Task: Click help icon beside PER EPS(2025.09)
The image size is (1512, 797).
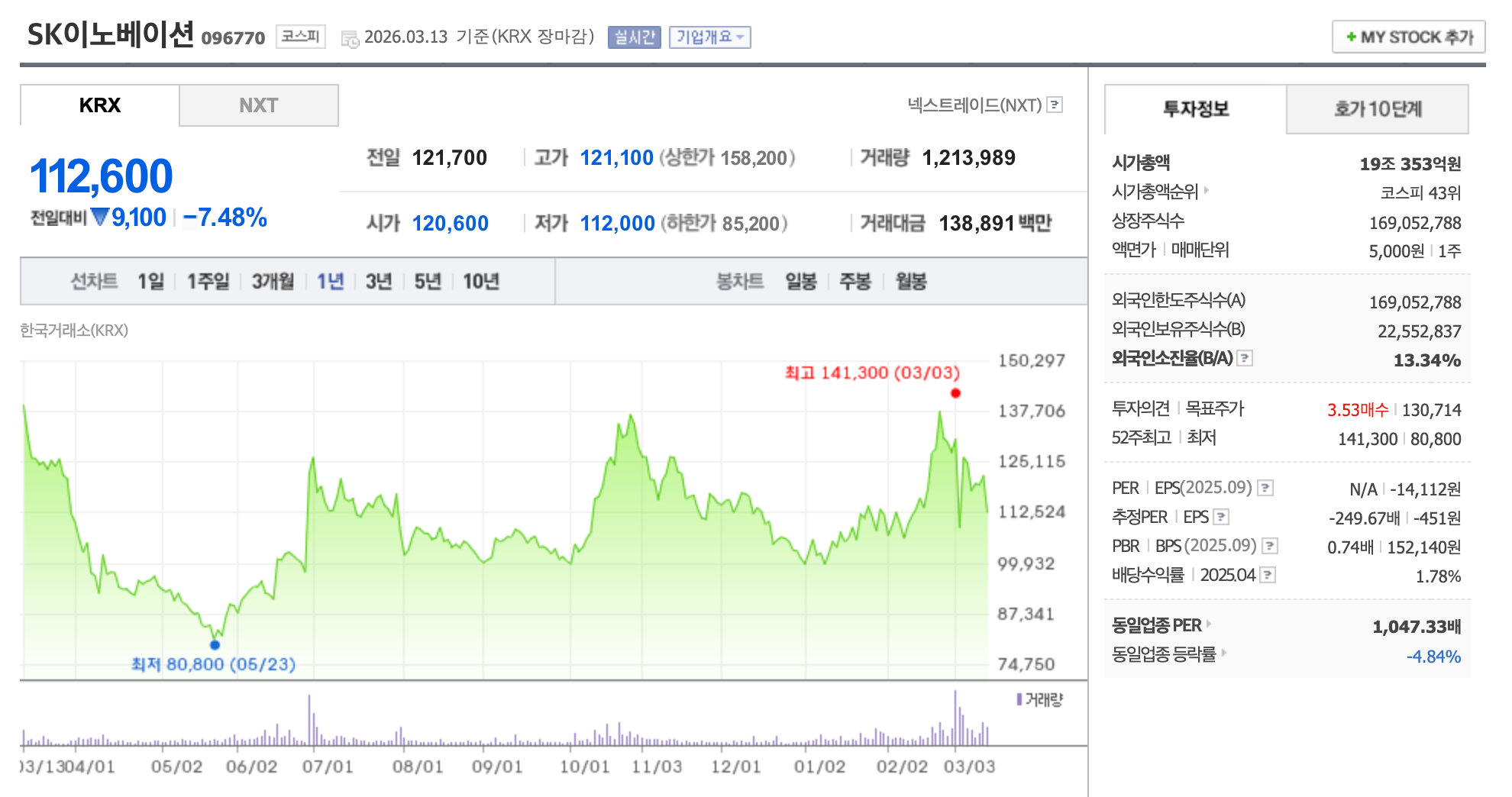Action: pyautogui.click(x=1265, y=488)
